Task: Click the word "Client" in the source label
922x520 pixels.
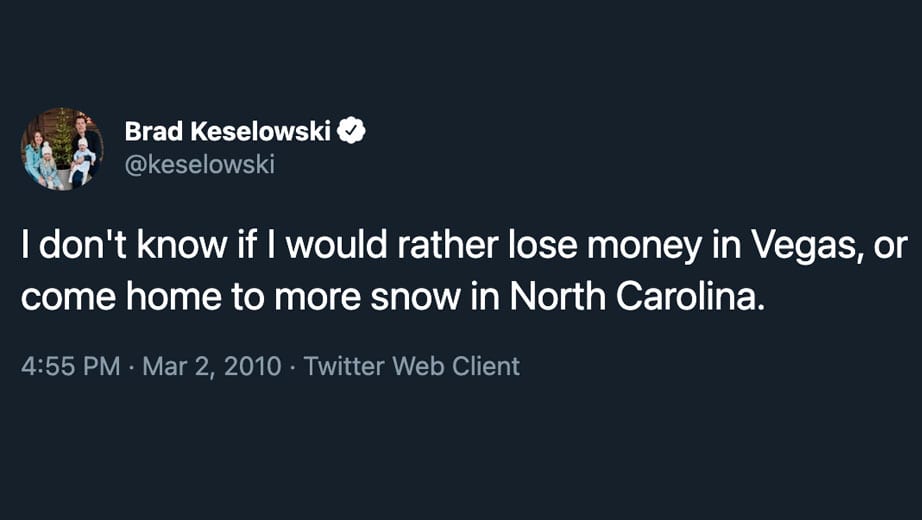Action: 485,366
